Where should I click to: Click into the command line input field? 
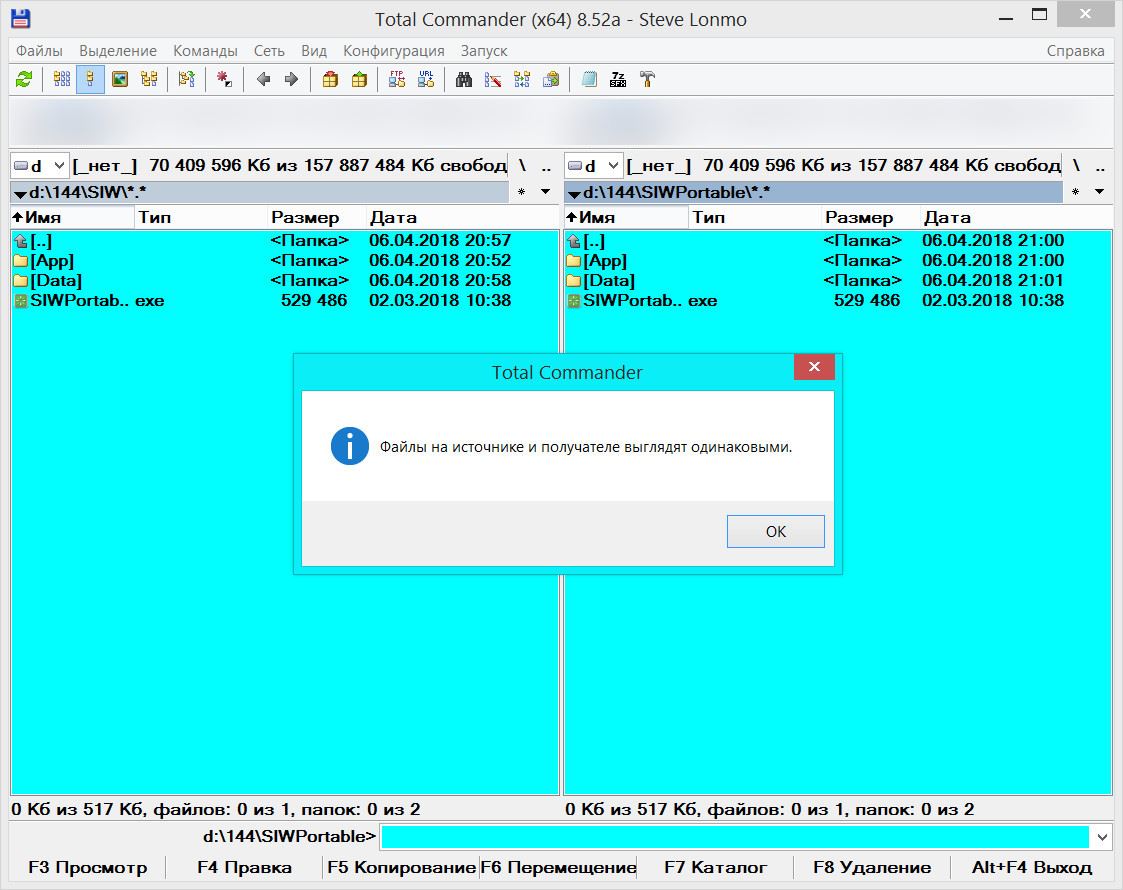click(x=735, y=837)
